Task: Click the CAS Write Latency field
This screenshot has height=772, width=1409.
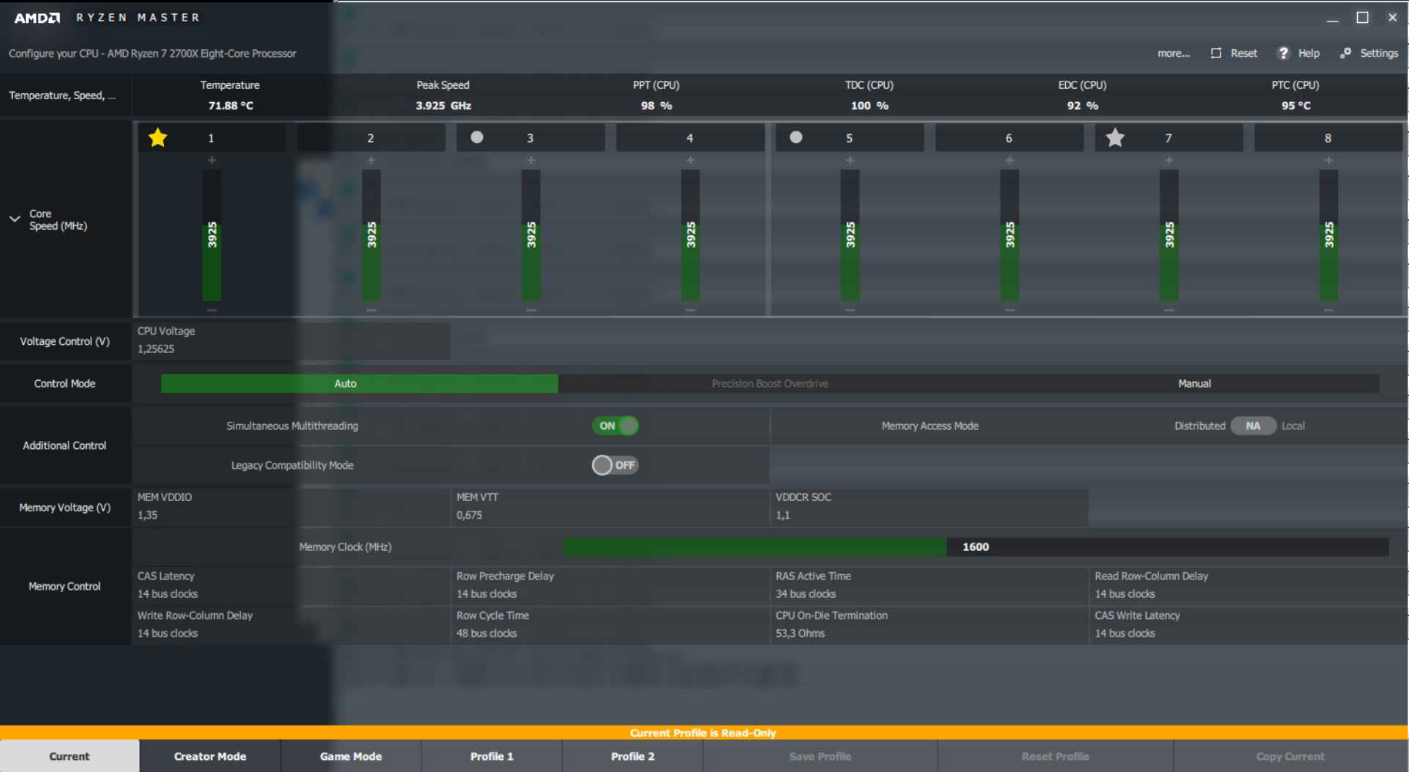Action: coord(1249,625)
